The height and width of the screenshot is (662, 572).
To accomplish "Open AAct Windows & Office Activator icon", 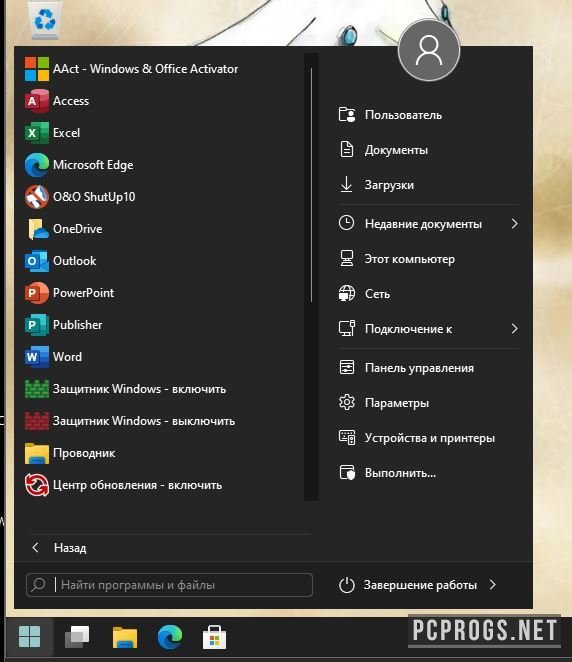I will (36, 69).
